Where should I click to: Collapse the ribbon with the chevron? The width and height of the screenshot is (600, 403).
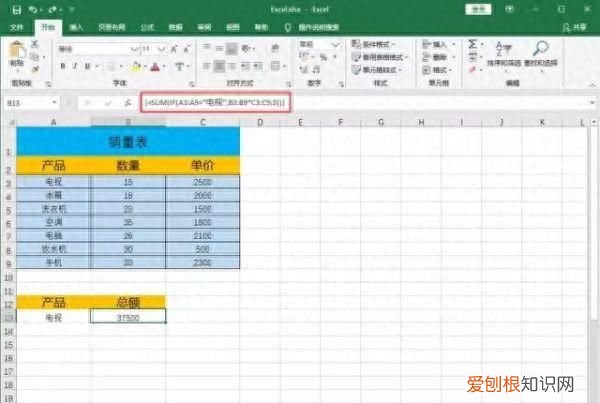click(592, 85)
